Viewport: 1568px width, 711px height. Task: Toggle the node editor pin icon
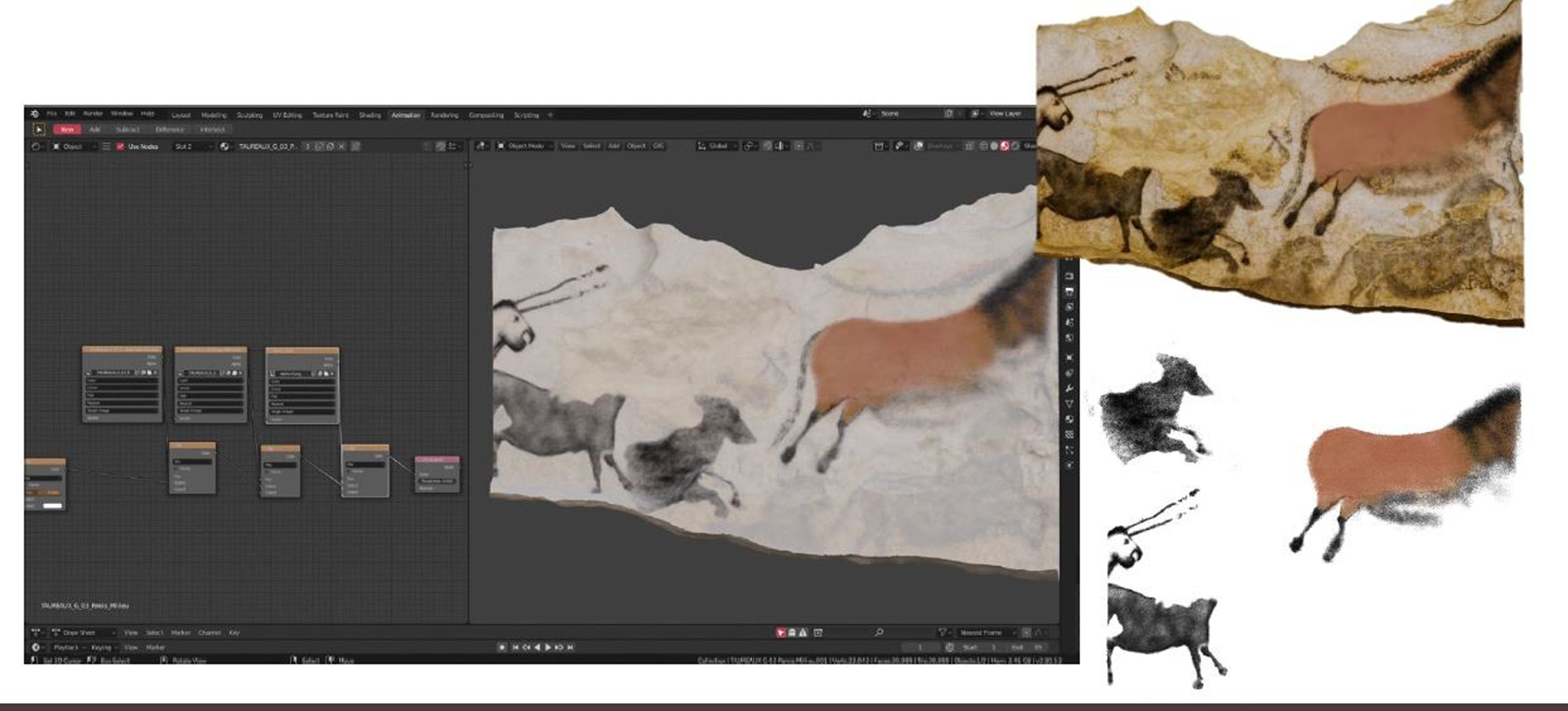click(355, 146)
